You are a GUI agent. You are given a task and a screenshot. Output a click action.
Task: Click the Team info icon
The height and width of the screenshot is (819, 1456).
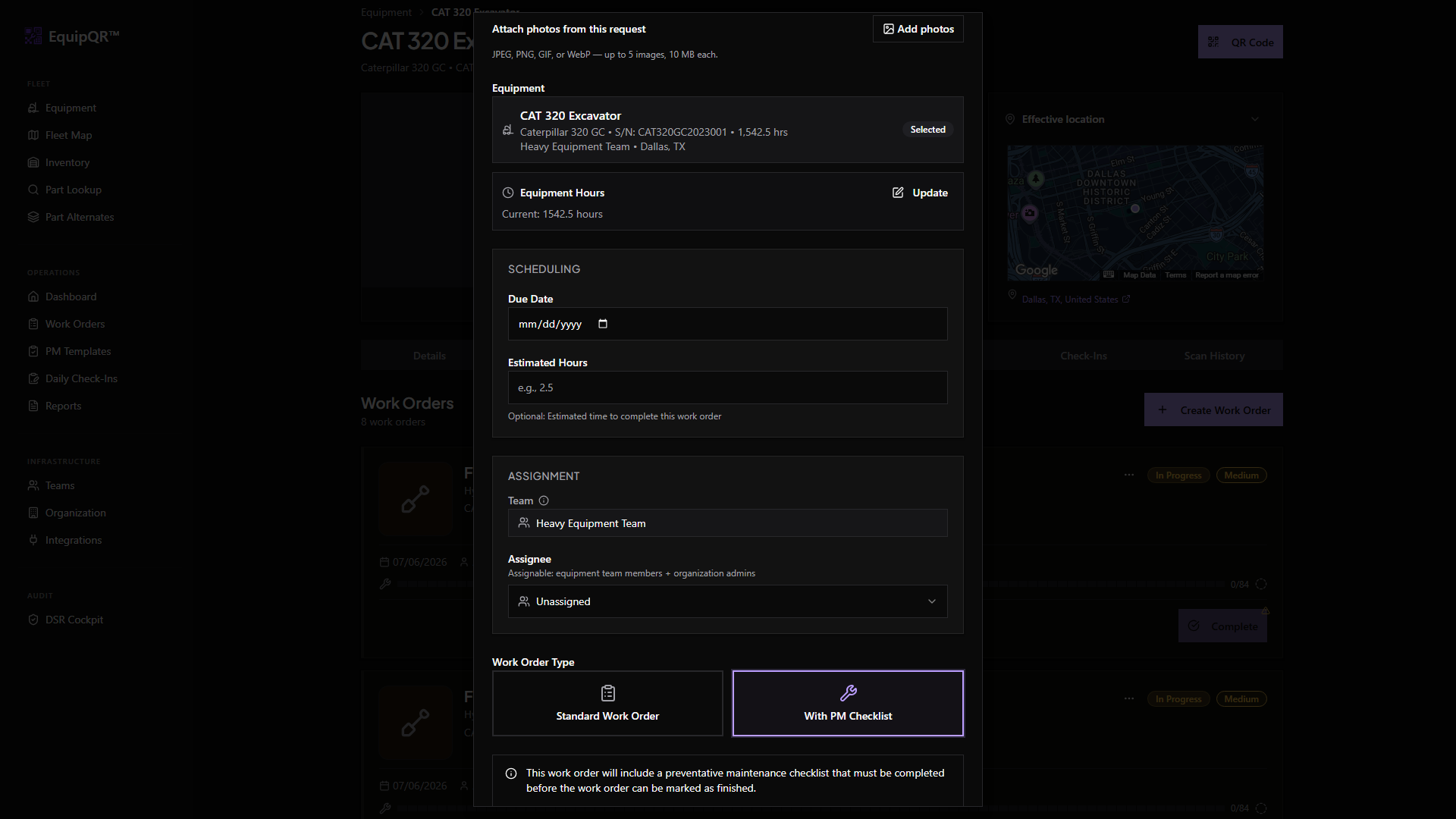(544, 500)
